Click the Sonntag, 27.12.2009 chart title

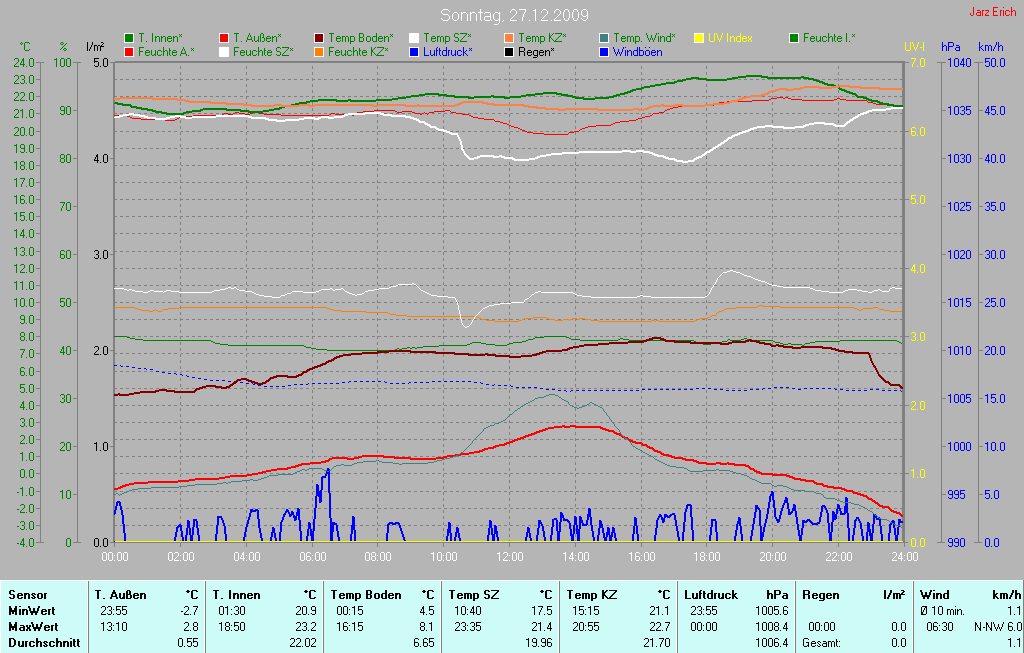pyautogui.click(x=514, y=15)
